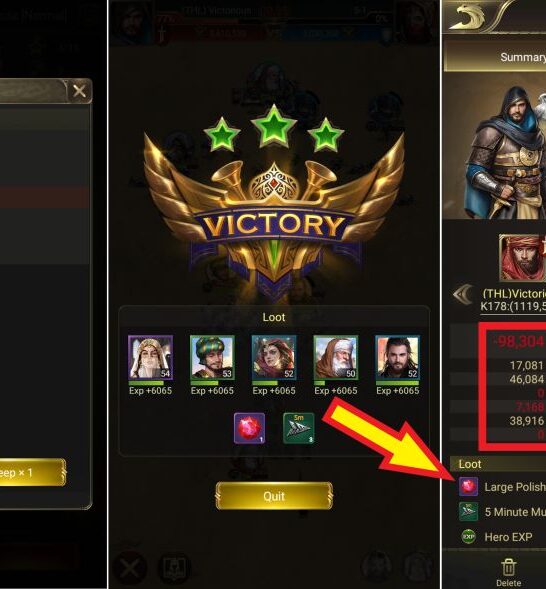
Task: Click the red-turbaned commander avatar
Action: pos(523,258)
